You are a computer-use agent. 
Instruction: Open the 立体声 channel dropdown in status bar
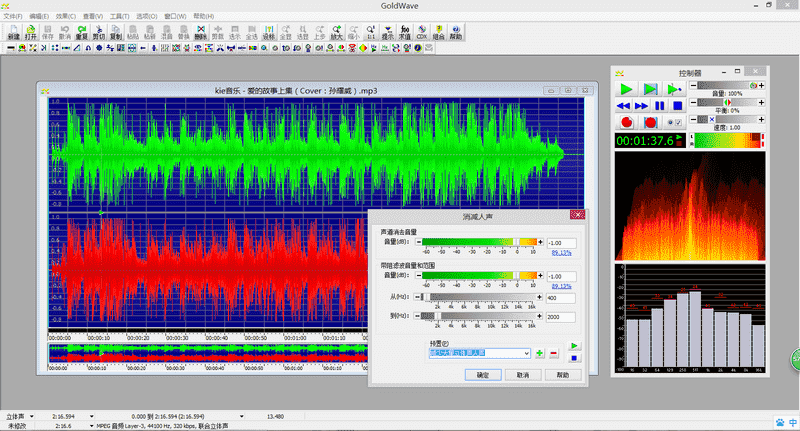tap(31, 416)
